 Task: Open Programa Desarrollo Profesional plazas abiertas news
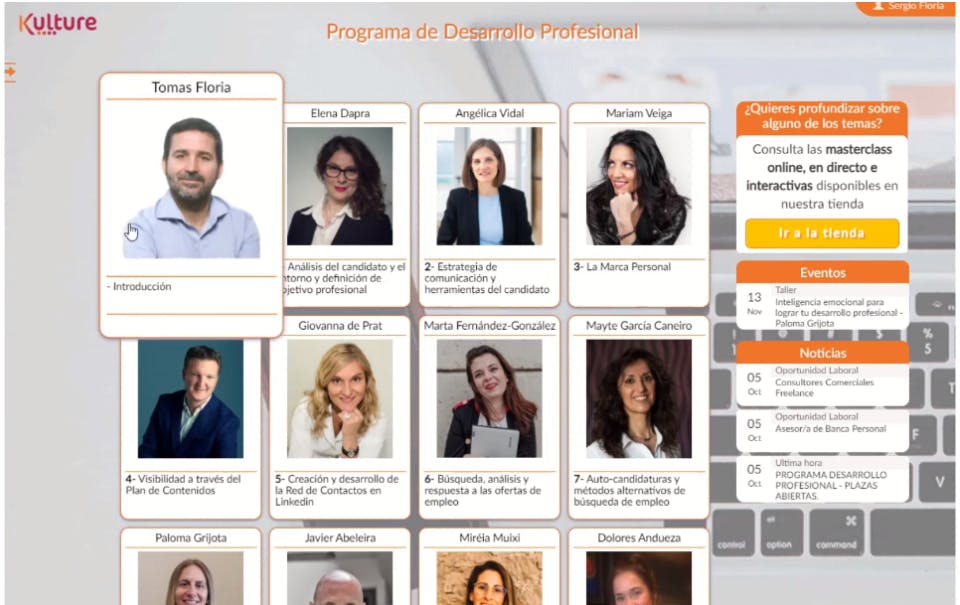pyautogui.click(x=822, y=479)
